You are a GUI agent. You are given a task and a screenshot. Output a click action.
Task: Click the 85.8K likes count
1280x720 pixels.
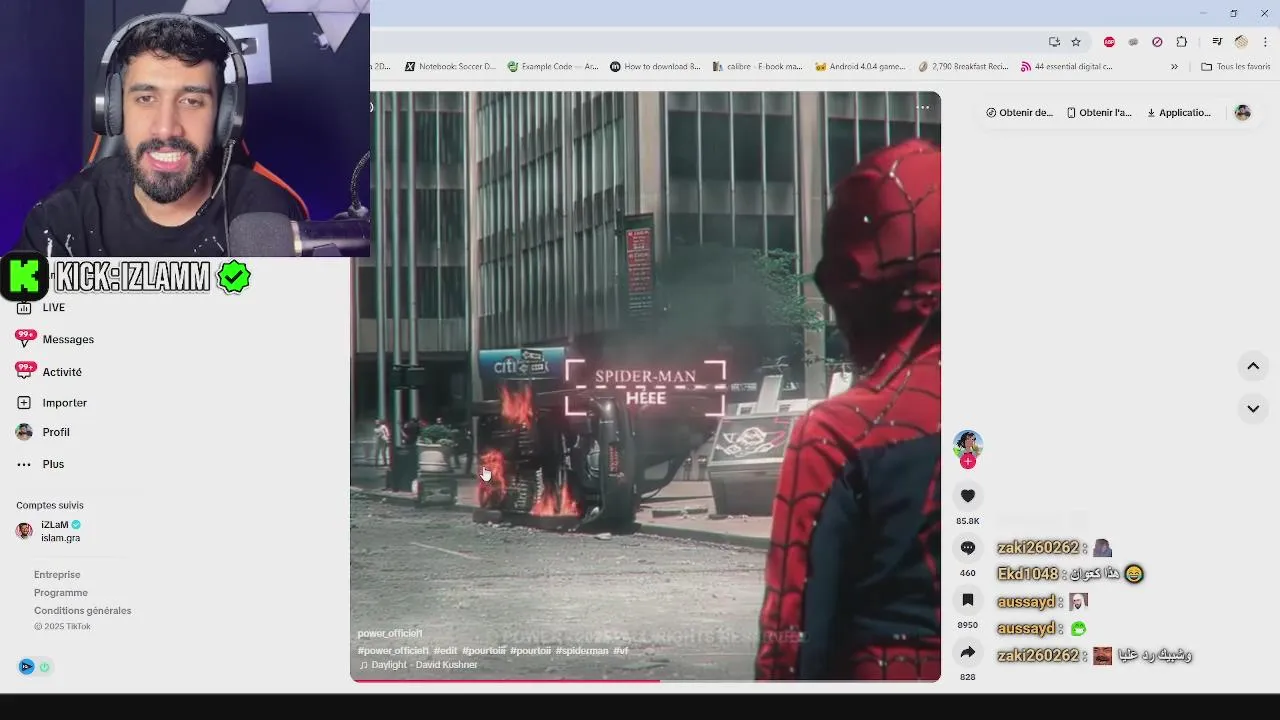[x=967, y=522]
